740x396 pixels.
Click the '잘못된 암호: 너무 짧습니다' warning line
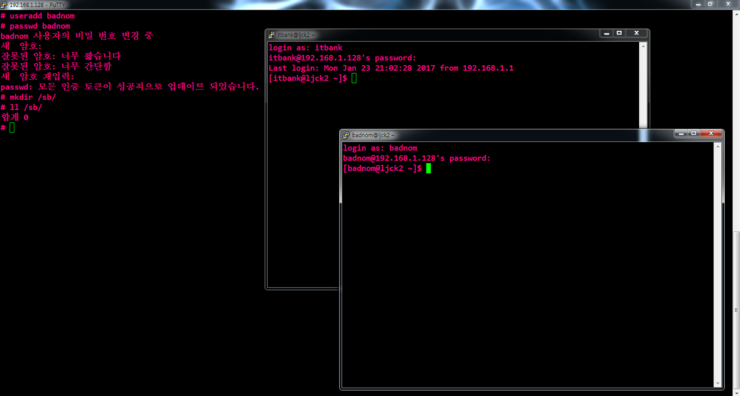coord(60,56)
